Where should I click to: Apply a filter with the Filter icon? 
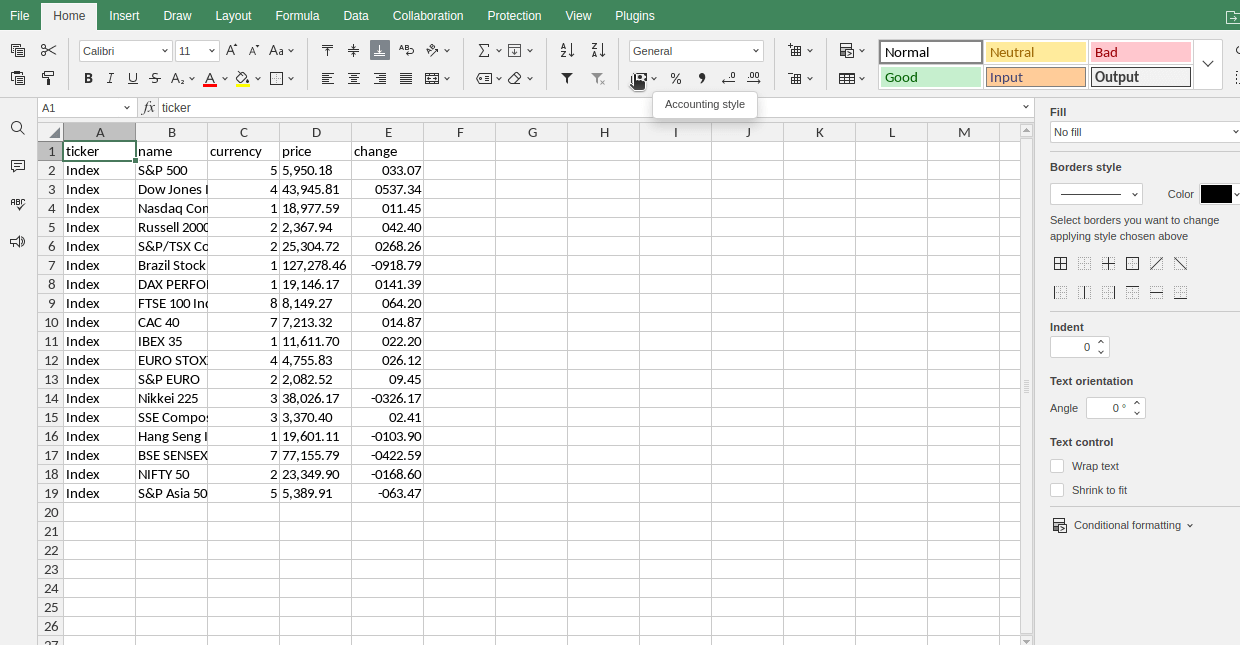click(x=566, y=78)
